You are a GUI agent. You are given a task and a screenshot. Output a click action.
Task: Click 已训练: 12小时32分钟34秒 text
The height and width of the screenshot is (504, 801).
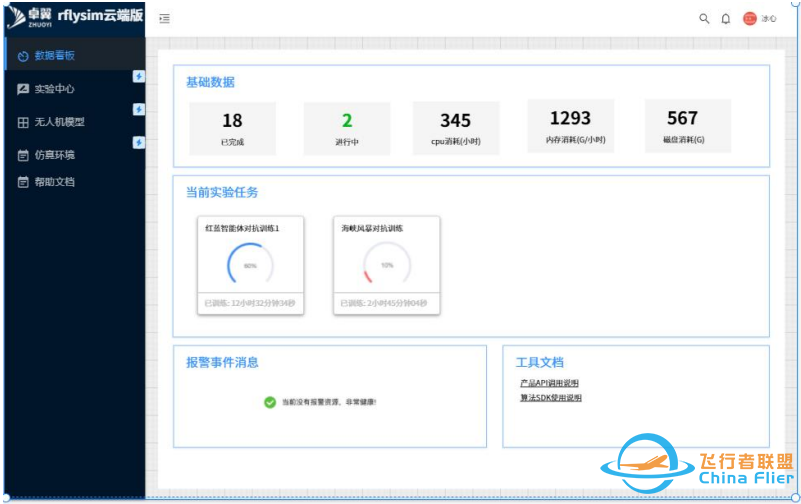pyautogui.click(x=250, y=303)
